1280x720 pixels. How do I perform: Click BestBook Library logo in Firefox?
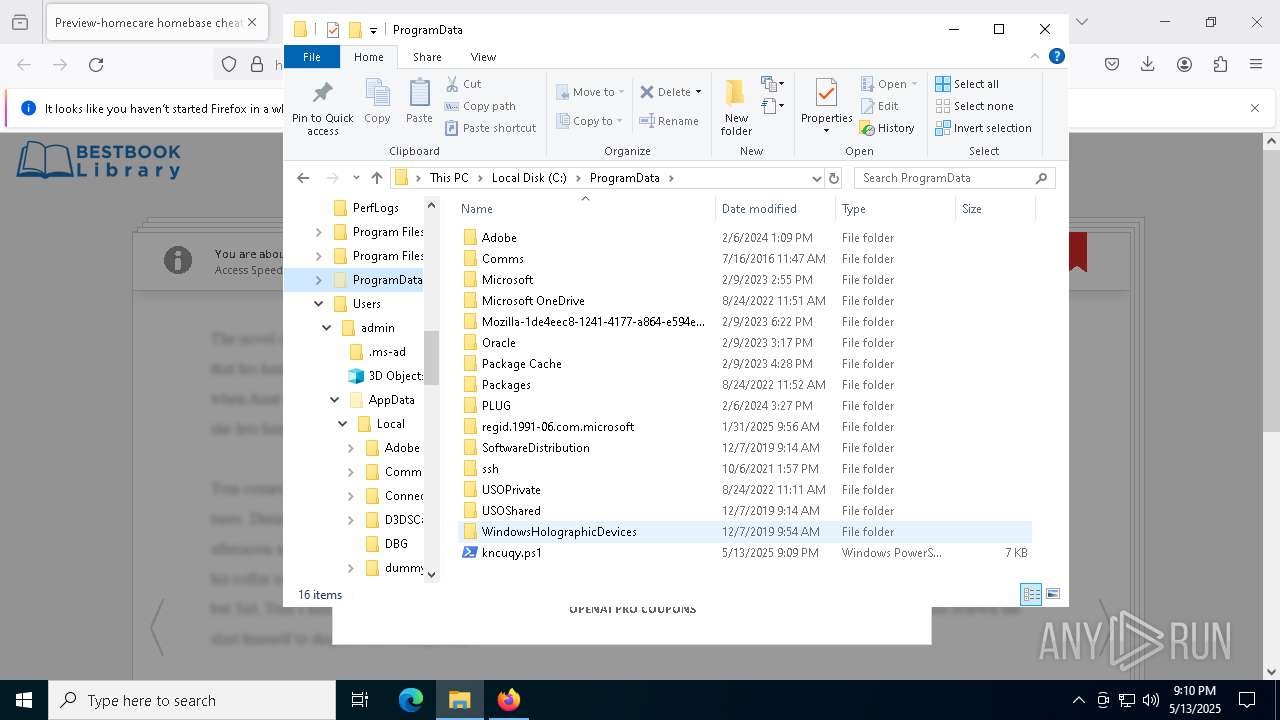coord(98,160)
